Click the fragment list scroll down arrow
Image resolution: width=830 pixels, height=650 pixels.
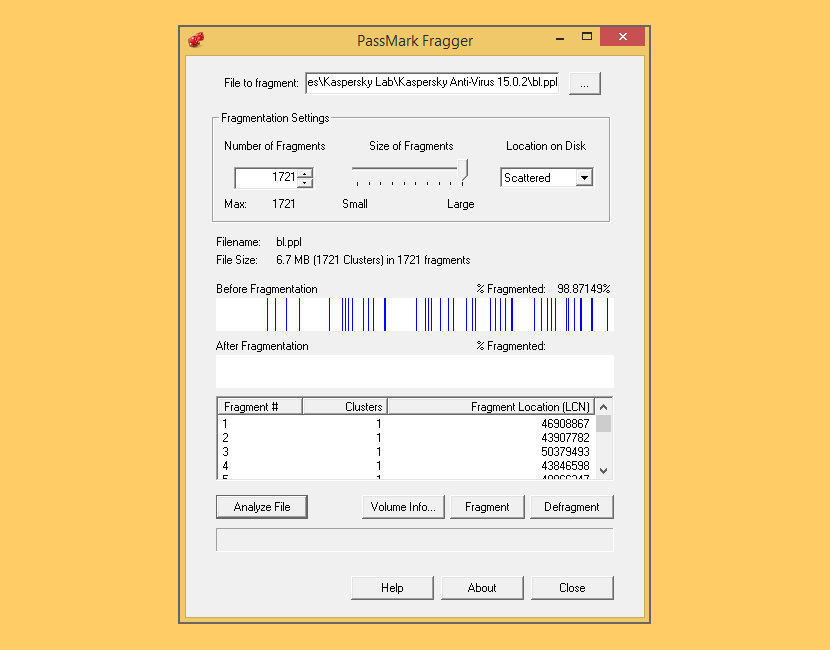click(603, 471)
